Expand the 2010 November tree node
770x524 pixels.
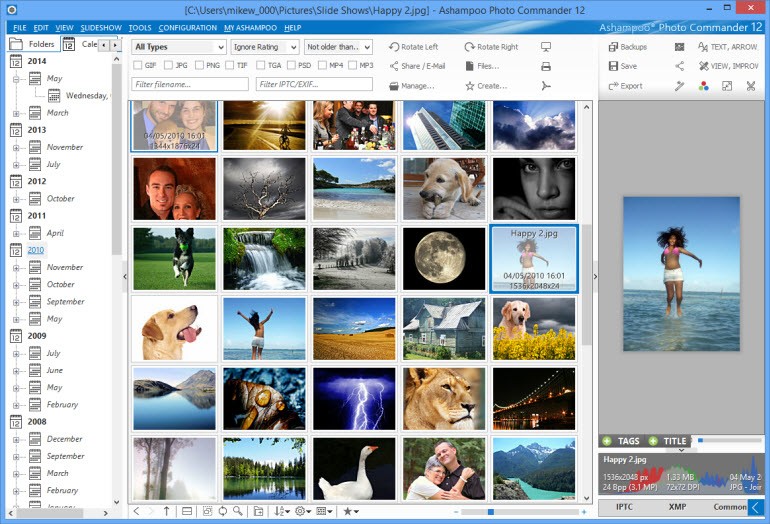16,267
